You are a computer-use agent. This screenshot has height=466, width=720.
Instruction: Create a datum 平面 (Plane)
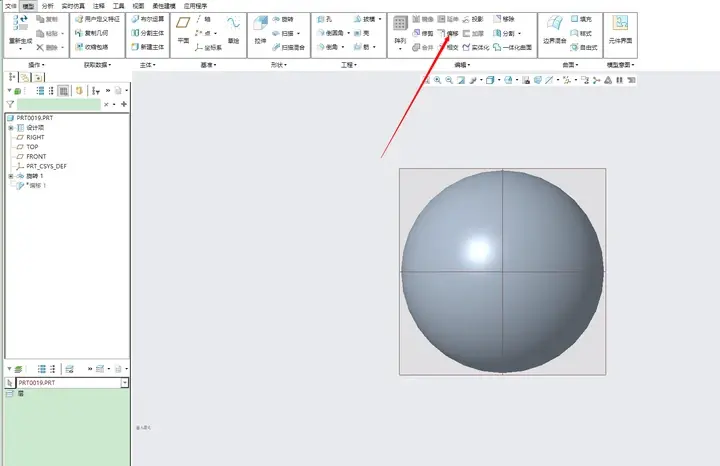(x=183, y=30)
